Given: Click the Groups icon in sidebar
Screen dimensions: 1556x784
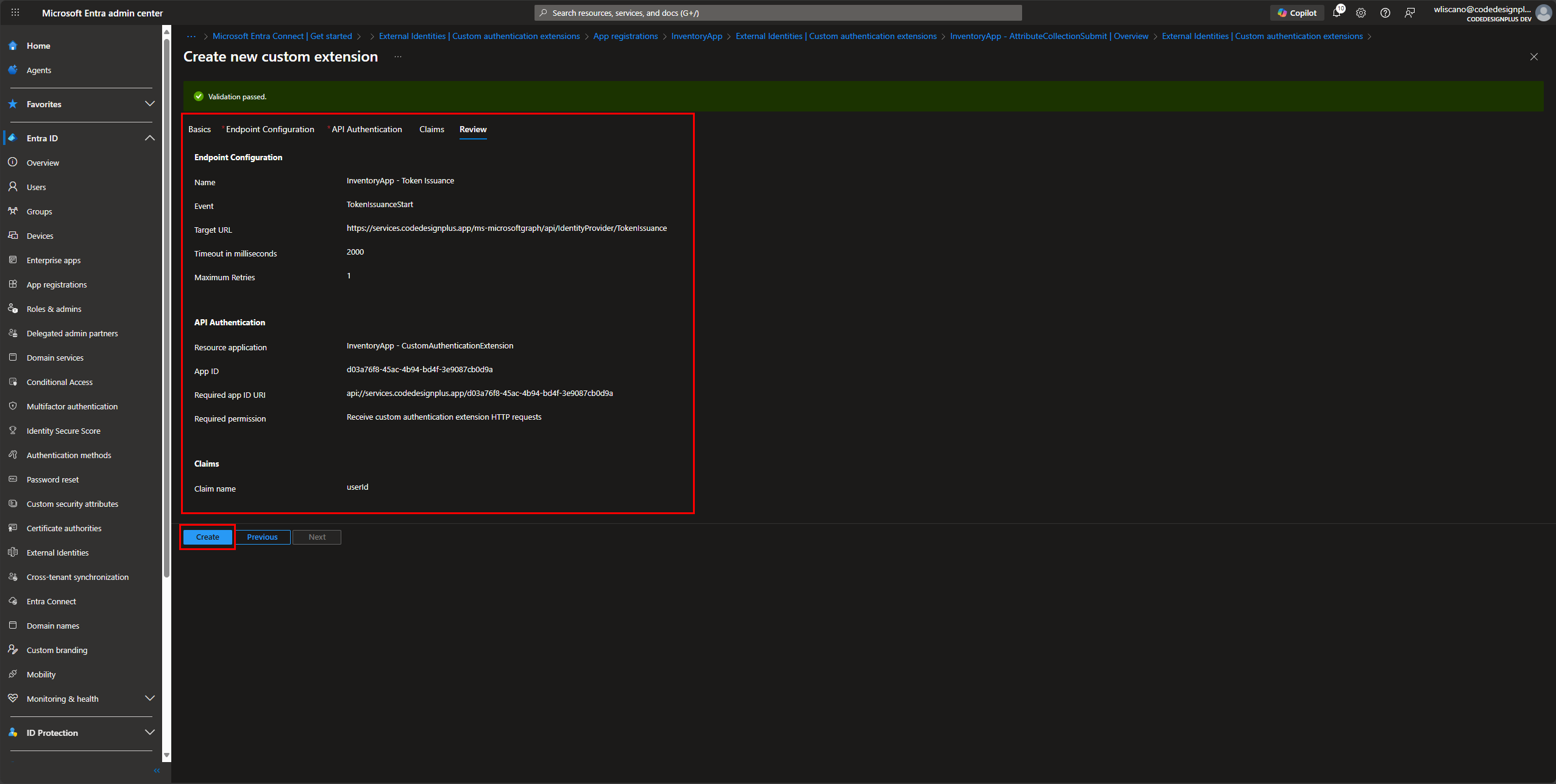Looking at the screenshot, I should [x=13, y=211].
